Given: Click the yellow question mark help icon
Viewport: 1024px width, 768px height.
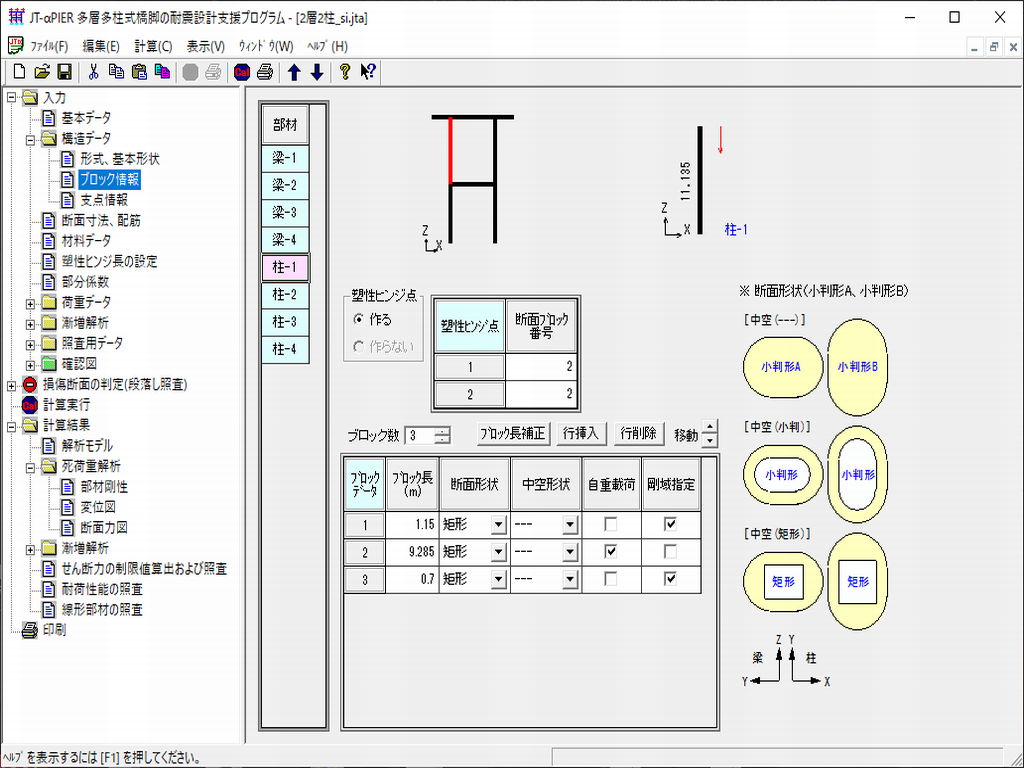Looking at the screenshot, I should [x=345, y=72].
